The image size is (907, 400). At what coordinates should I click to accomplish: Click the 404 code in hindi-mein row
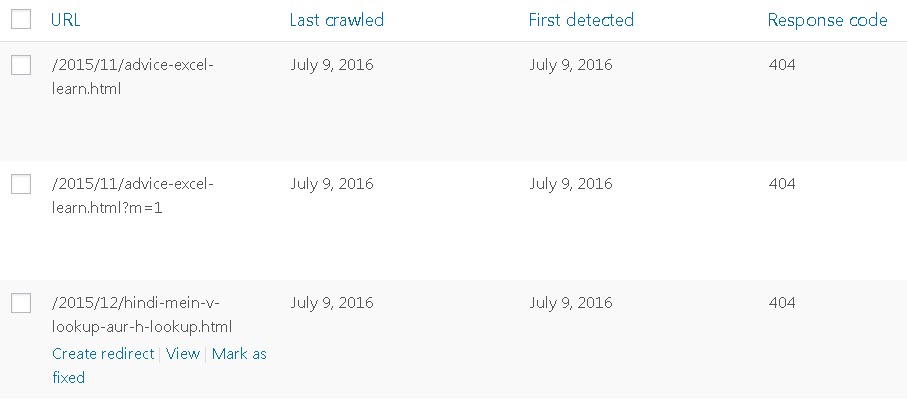point(782,303)
